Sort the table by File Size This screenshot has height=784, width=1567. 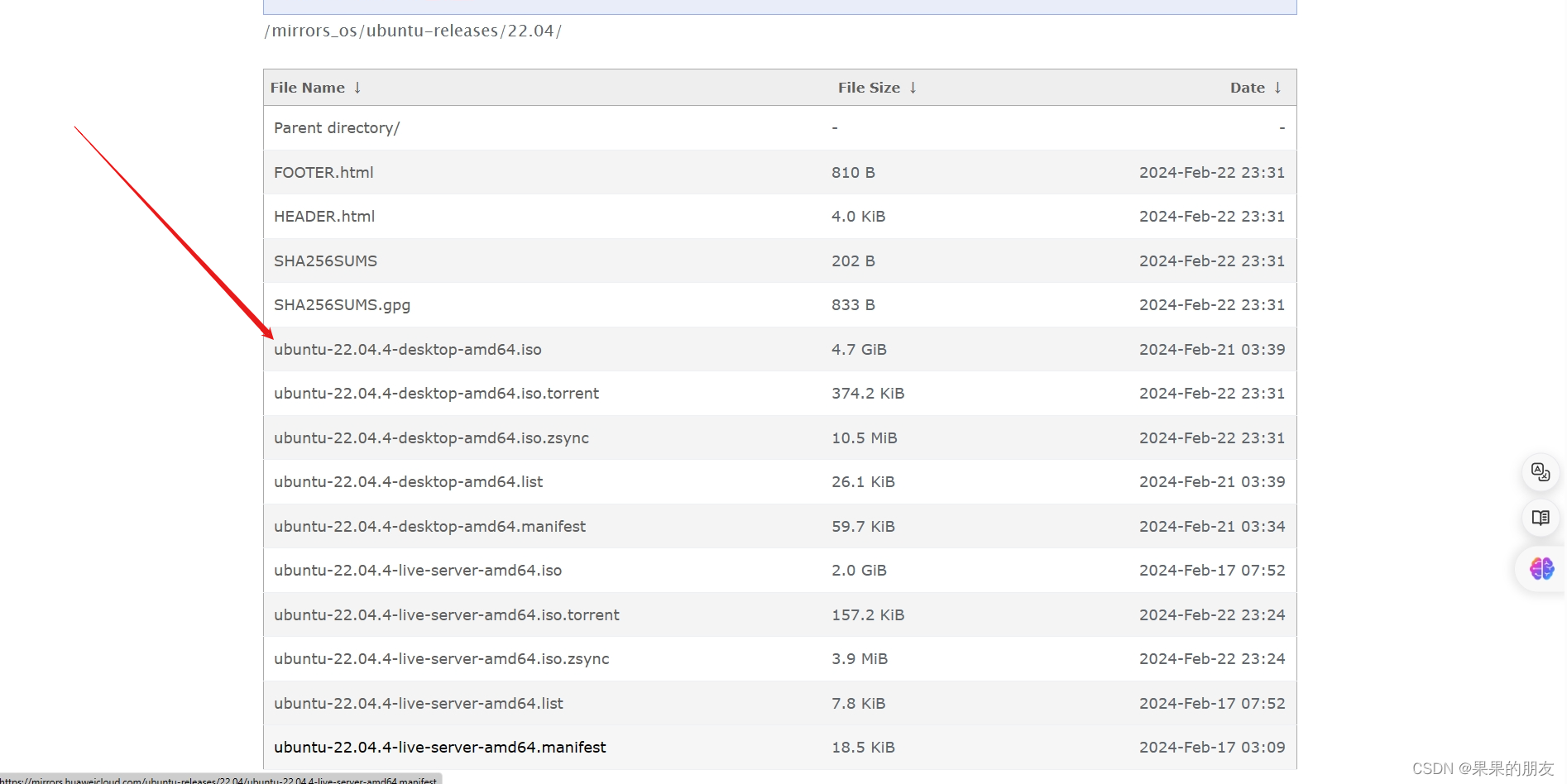point(876,87)
